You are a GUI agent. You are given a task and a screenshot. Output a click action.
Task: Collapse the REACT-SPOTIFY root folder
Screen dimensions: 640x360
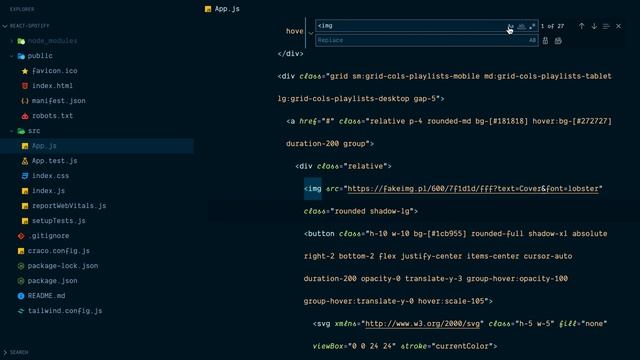point(5,26)
